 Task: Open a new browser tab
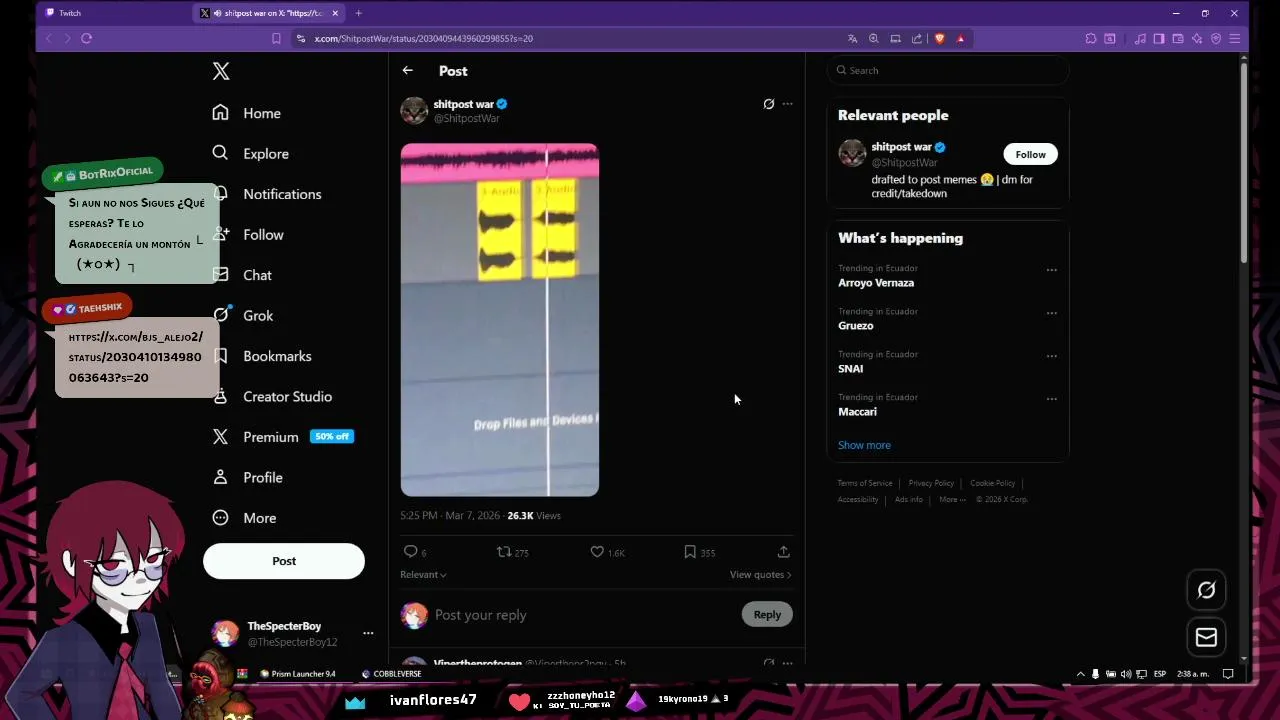358,13
